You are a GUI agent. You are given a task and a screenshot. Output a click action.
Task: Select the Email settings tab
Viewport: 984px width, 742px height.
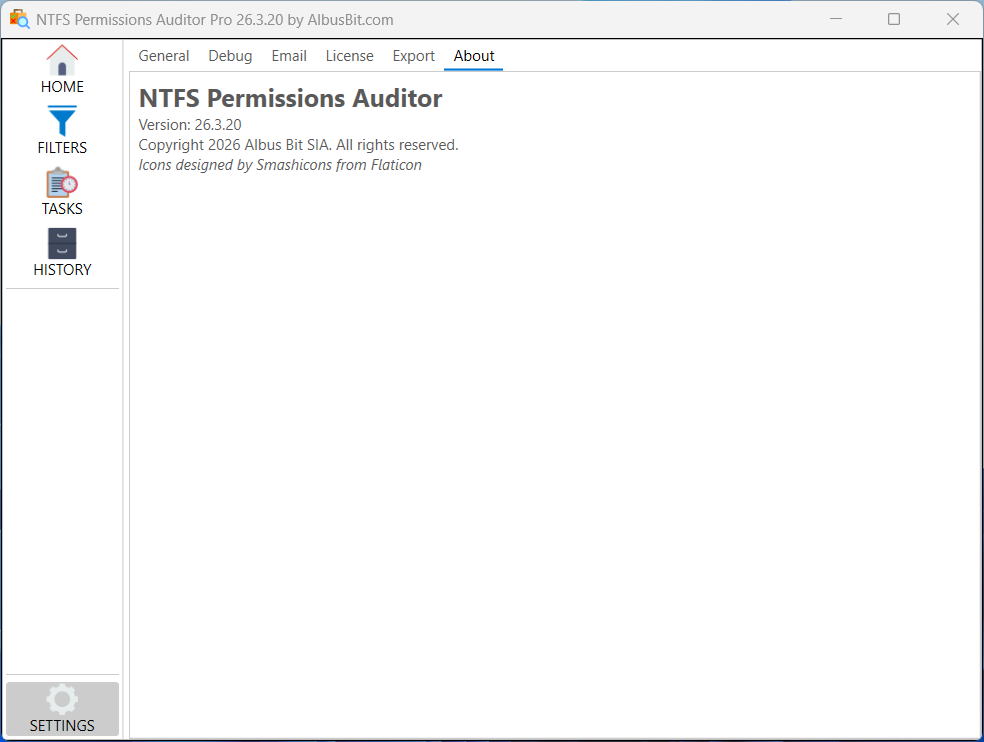point(289,56)
